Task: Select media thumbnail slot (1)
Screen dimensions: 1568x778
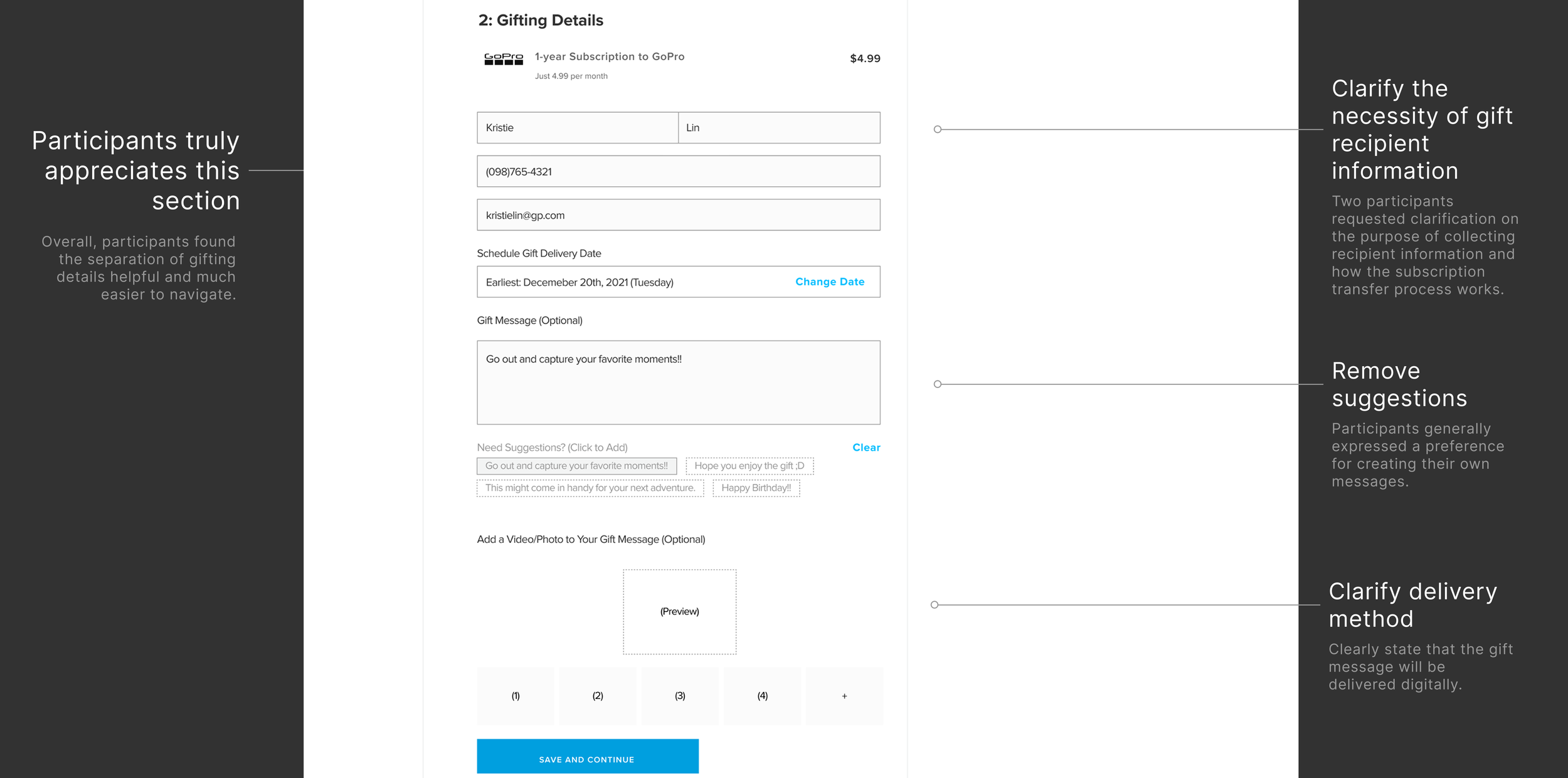Action: pyautogui.click(x=515, y=696)
